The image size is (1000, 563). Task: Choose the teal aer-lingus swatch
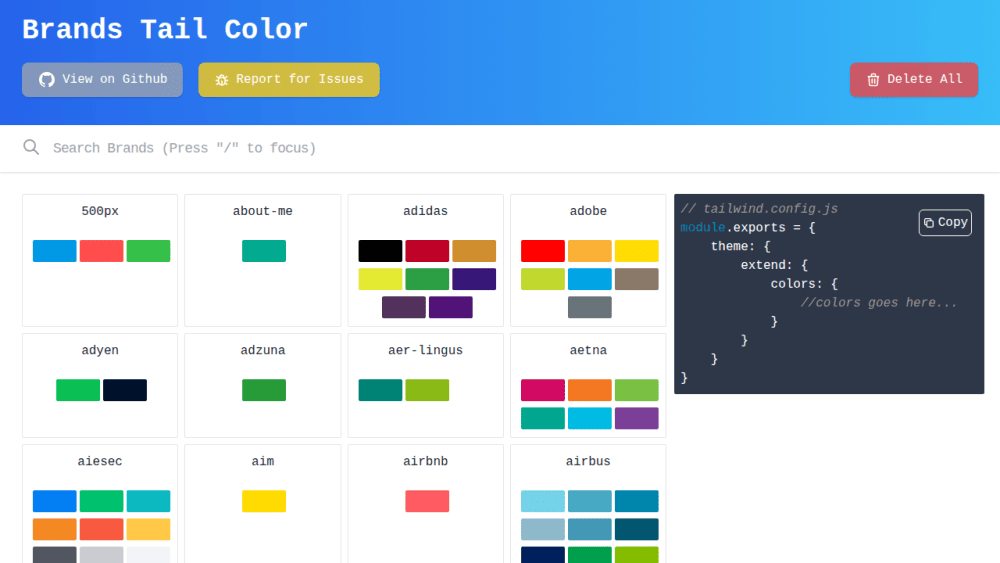(x=380, y=390)
